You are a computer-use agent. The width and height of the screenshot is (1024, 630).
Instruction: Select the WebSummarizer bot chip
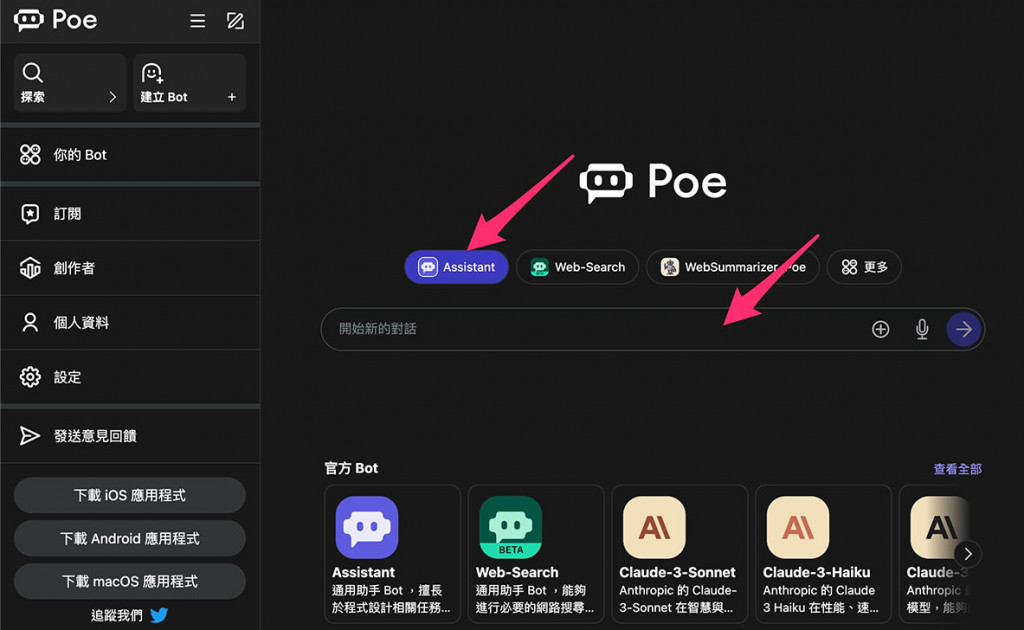click(x=733, y=267)
